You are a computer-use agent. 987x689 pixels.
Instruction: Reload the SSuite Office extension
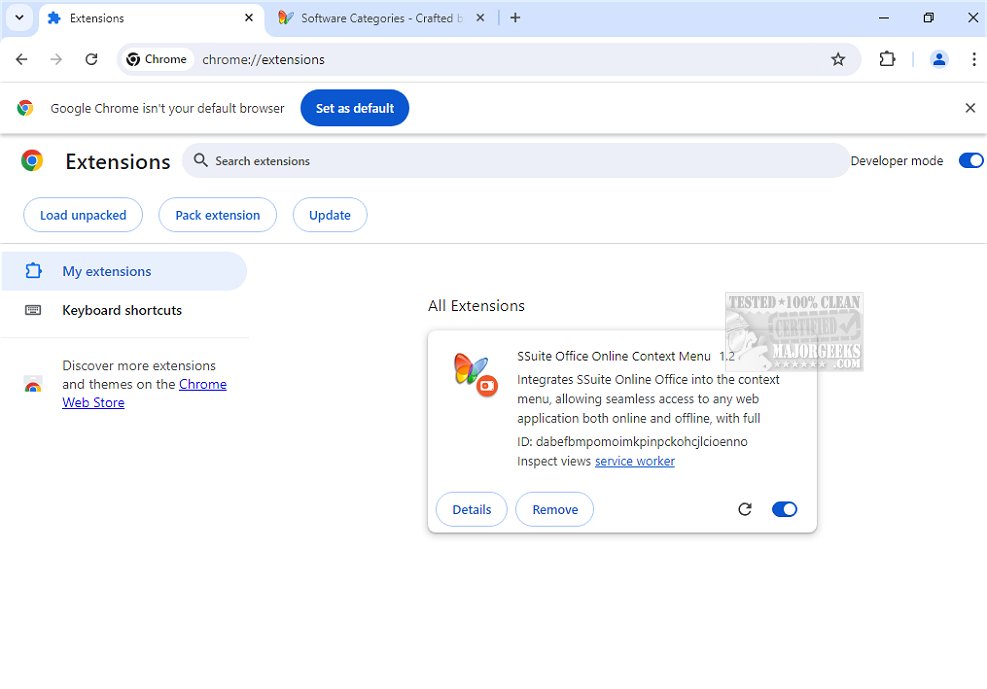click(x=745, y=509)
